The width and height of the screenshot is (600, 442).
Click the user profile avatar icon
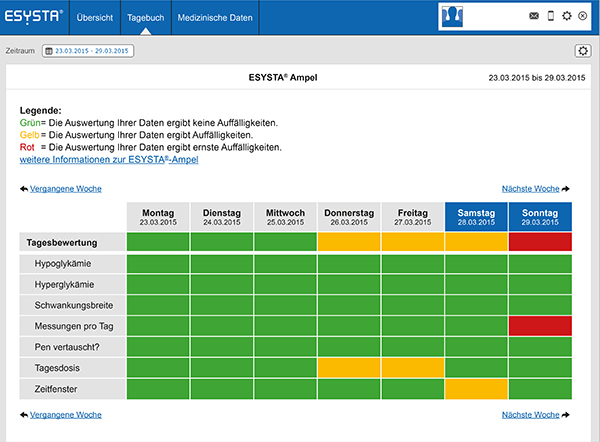452,16
